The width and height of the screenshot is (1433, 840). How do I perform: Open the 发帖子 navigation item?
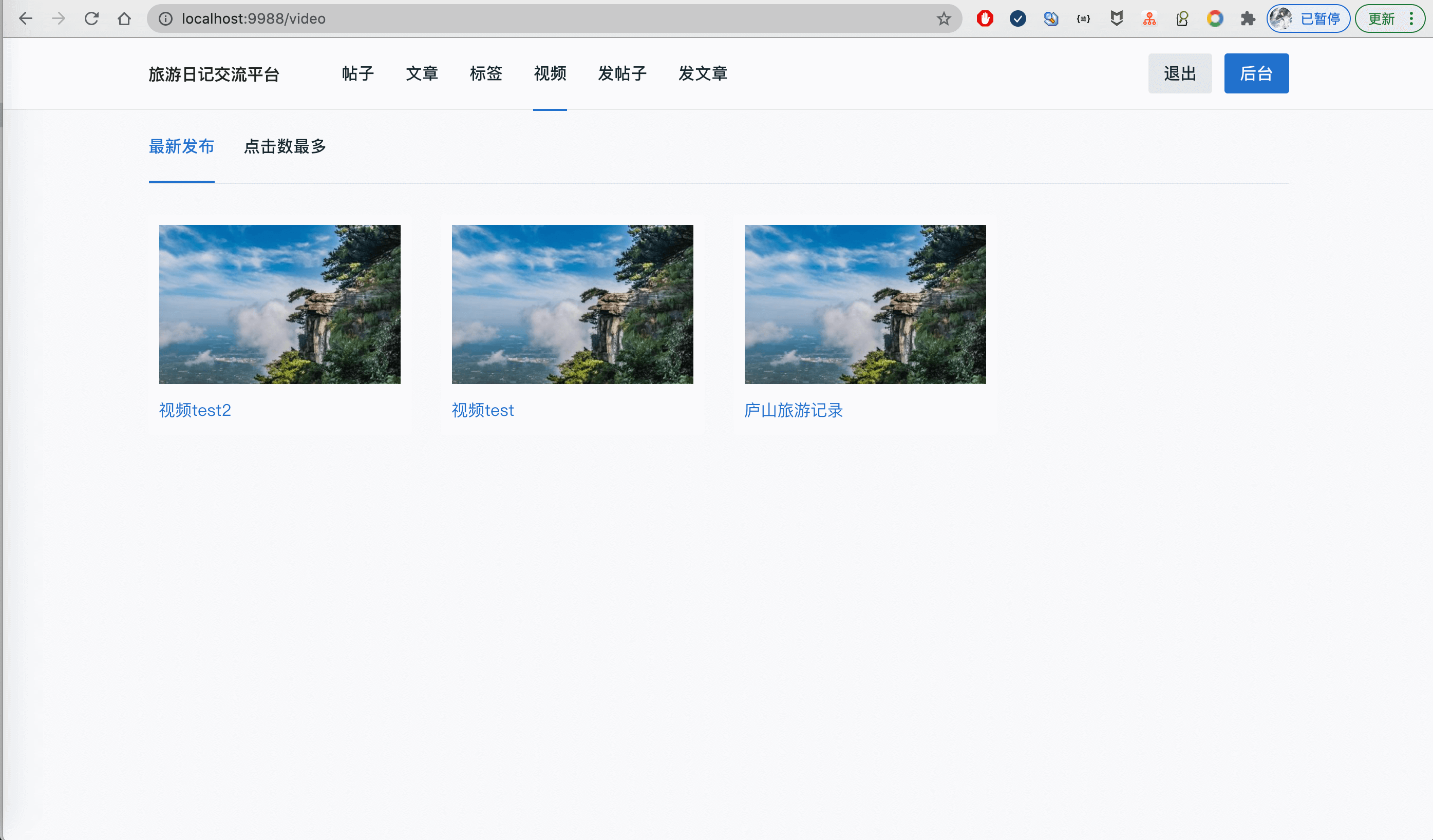pyautogui.click(x=622, y=73)
